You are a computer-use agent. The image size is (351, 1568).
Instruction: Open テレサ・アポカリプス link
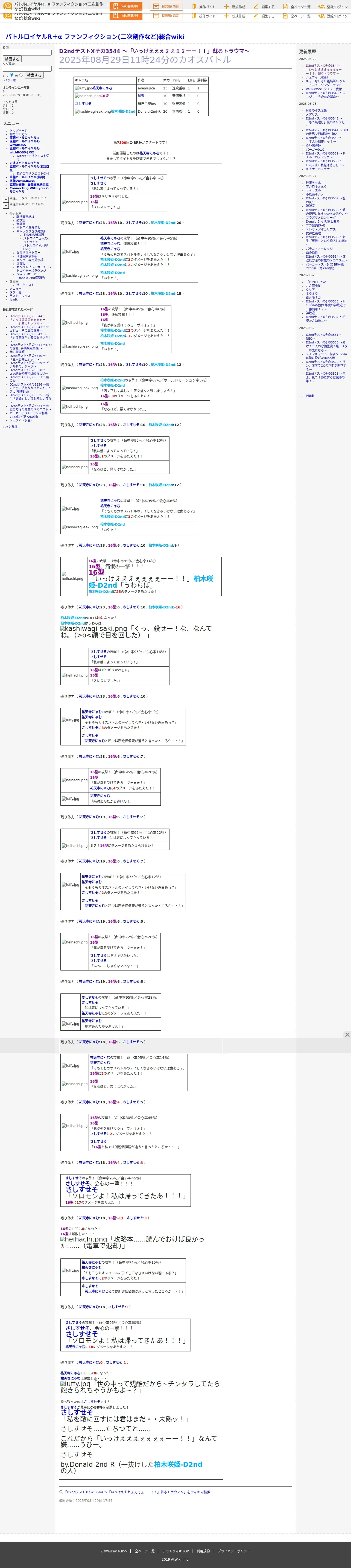[x=321, y=229]
